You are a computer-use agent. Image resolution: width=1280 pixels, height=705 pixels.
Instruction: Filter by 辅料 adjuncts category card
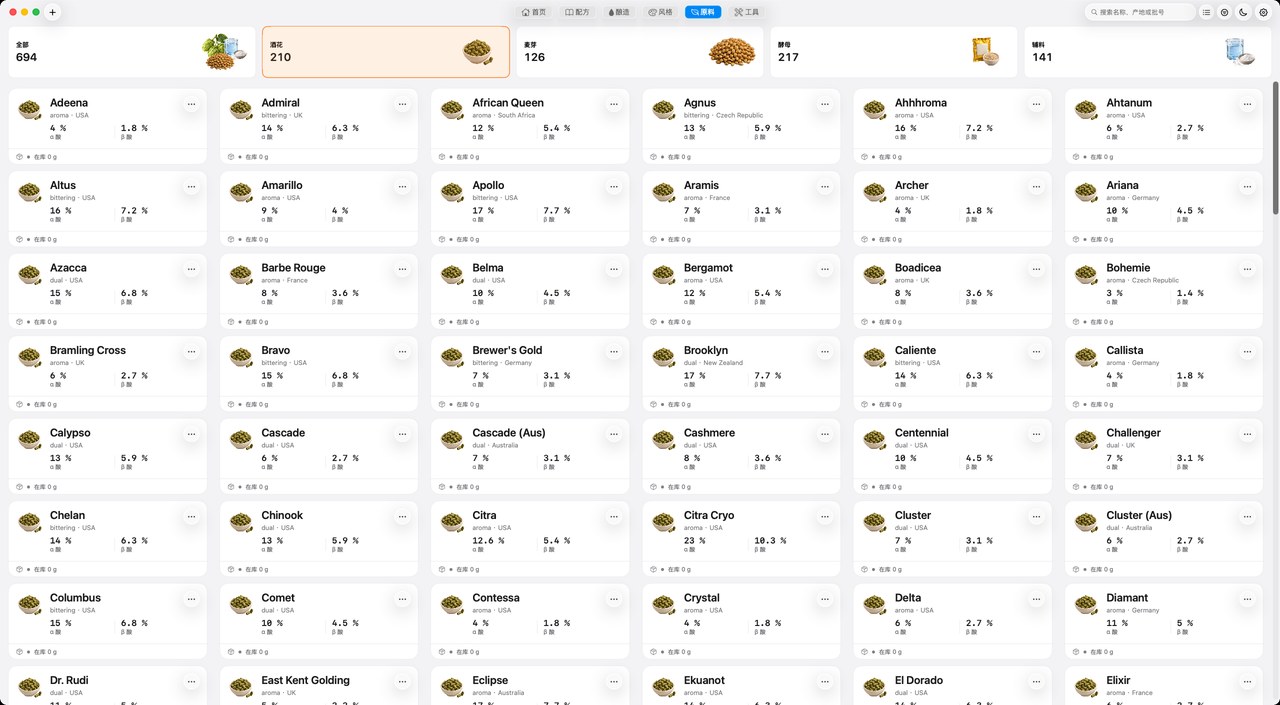1148,52
